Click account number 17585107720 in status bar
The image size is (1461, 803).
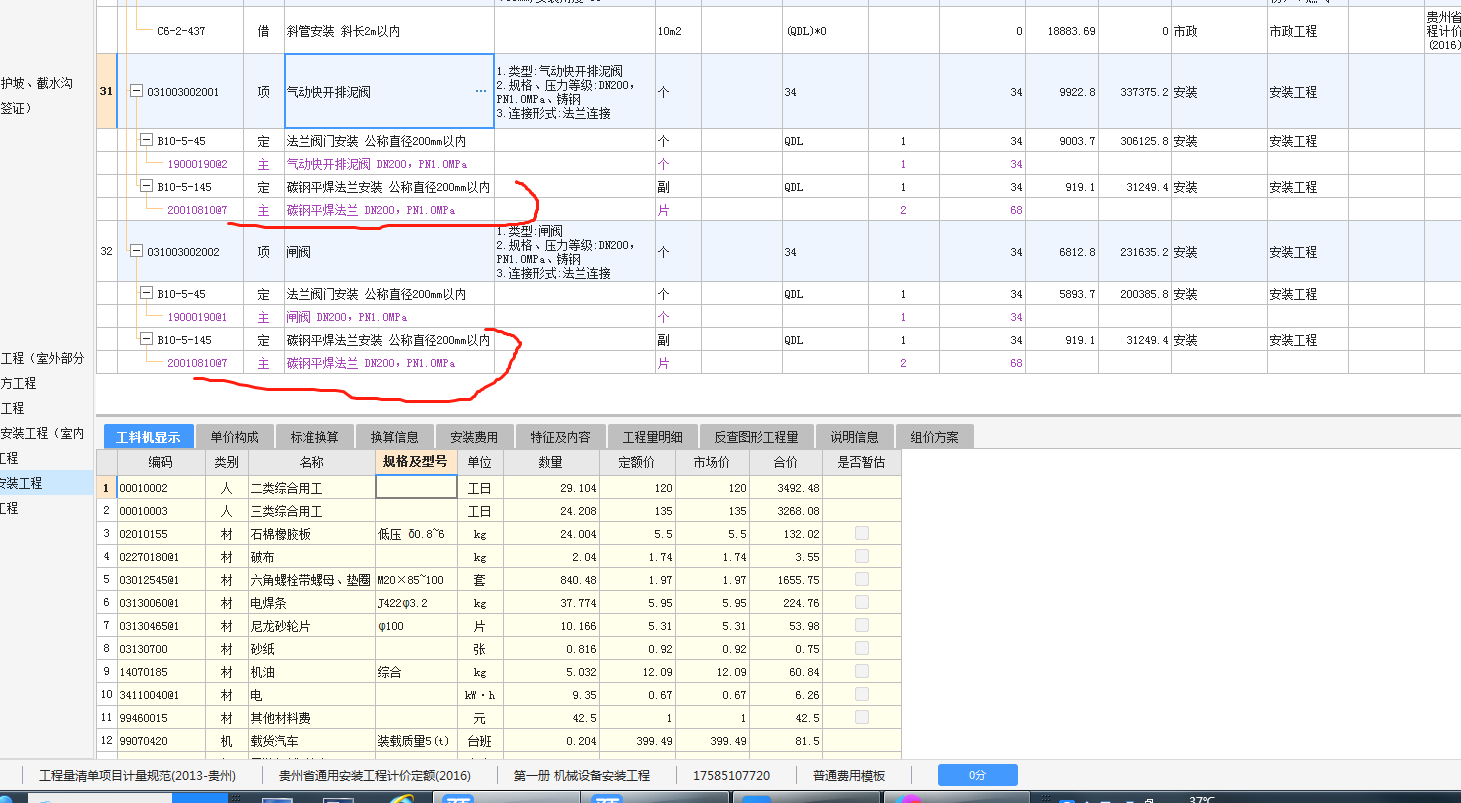[732, 775]
